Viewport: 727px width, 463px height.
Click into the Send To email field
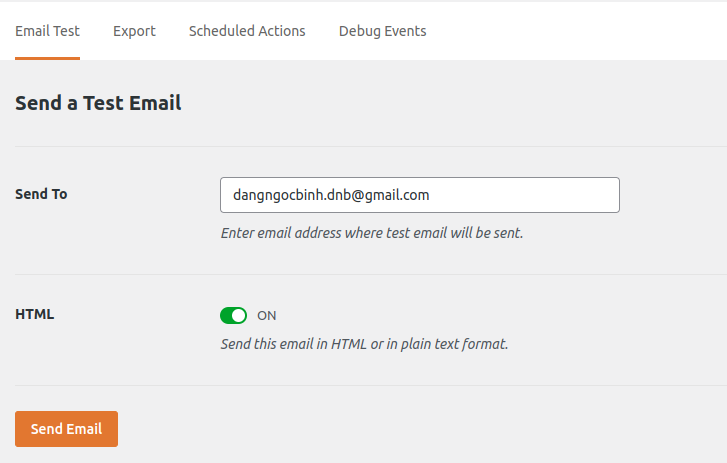(419, 195)
